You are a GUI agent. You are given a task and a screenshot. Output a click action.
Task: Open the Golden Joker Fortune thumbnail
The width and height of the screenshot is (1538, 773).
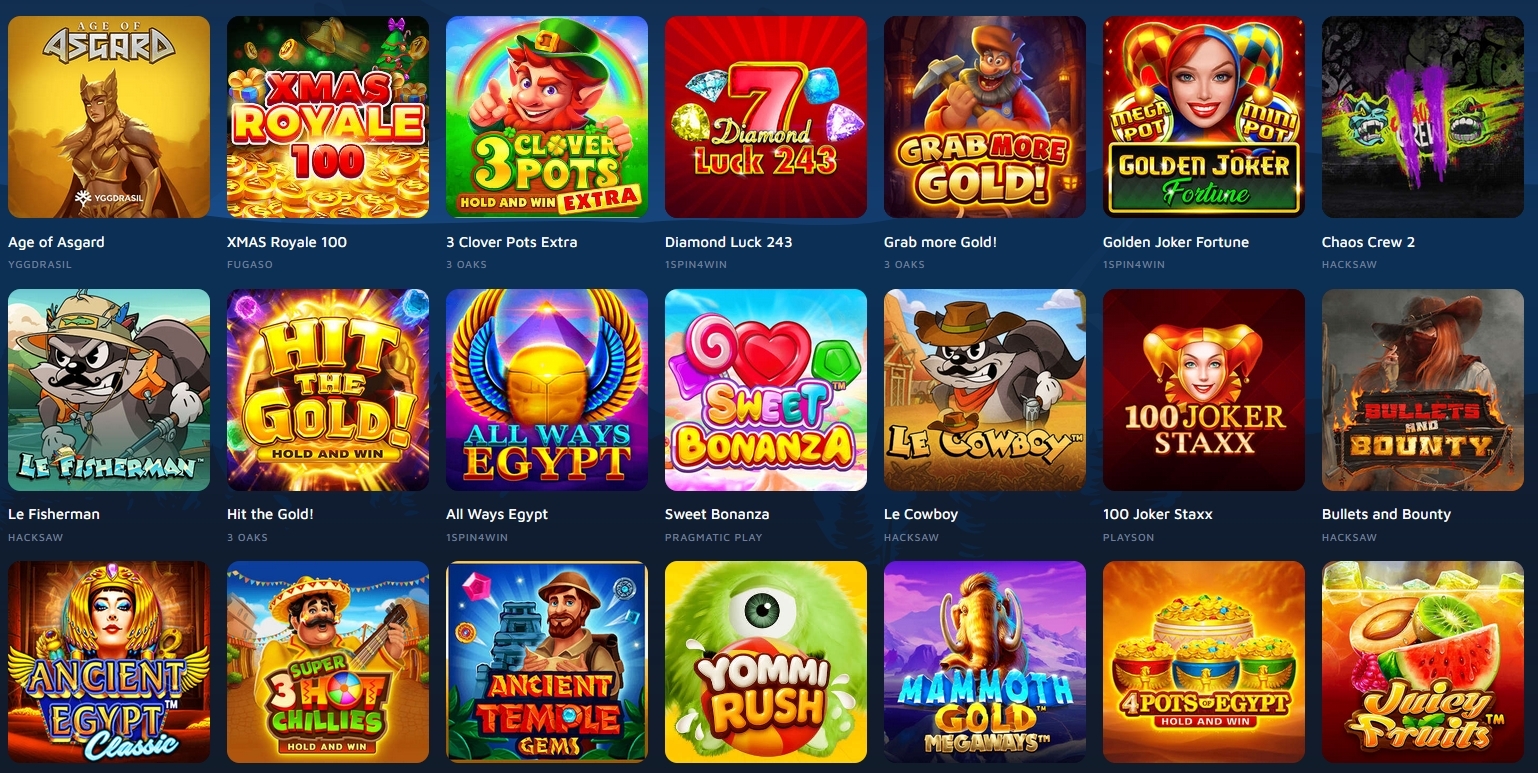1204,117
